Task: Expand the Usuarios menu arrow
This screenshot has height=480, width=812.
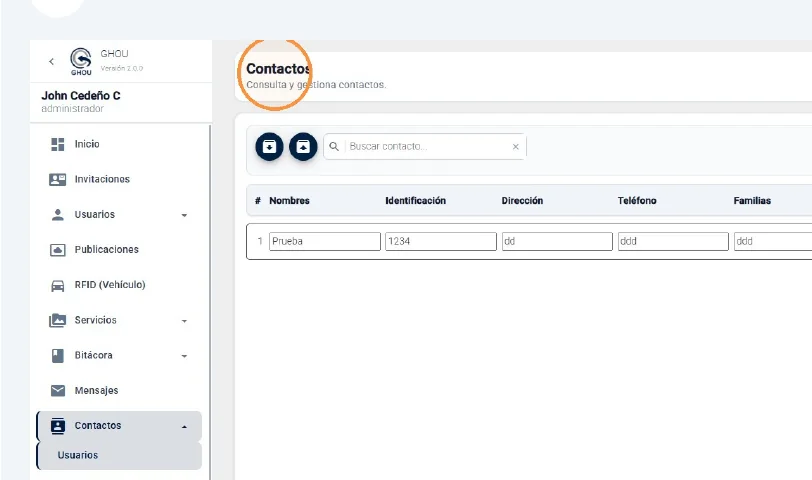Action: click(x=184, y=215)
